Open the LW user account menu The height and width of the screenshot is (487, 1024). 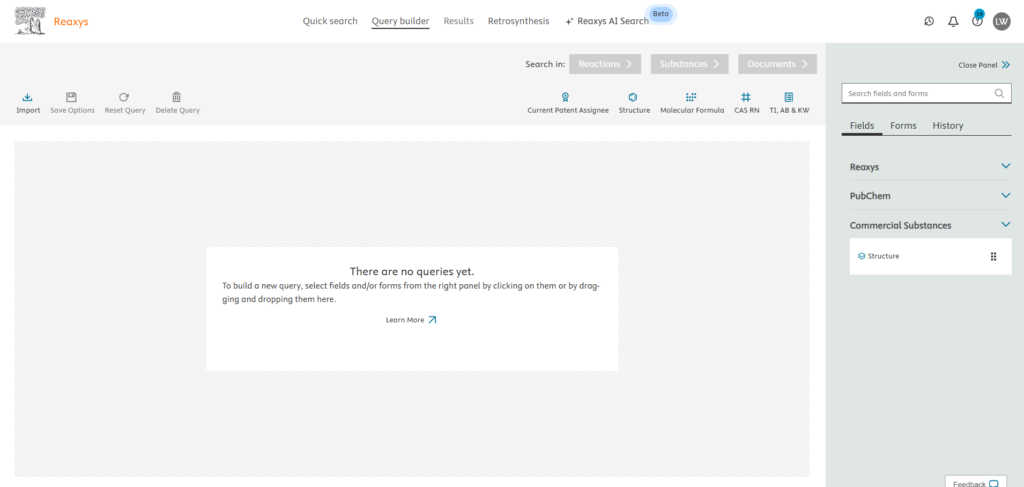(x=1001, y=21)
